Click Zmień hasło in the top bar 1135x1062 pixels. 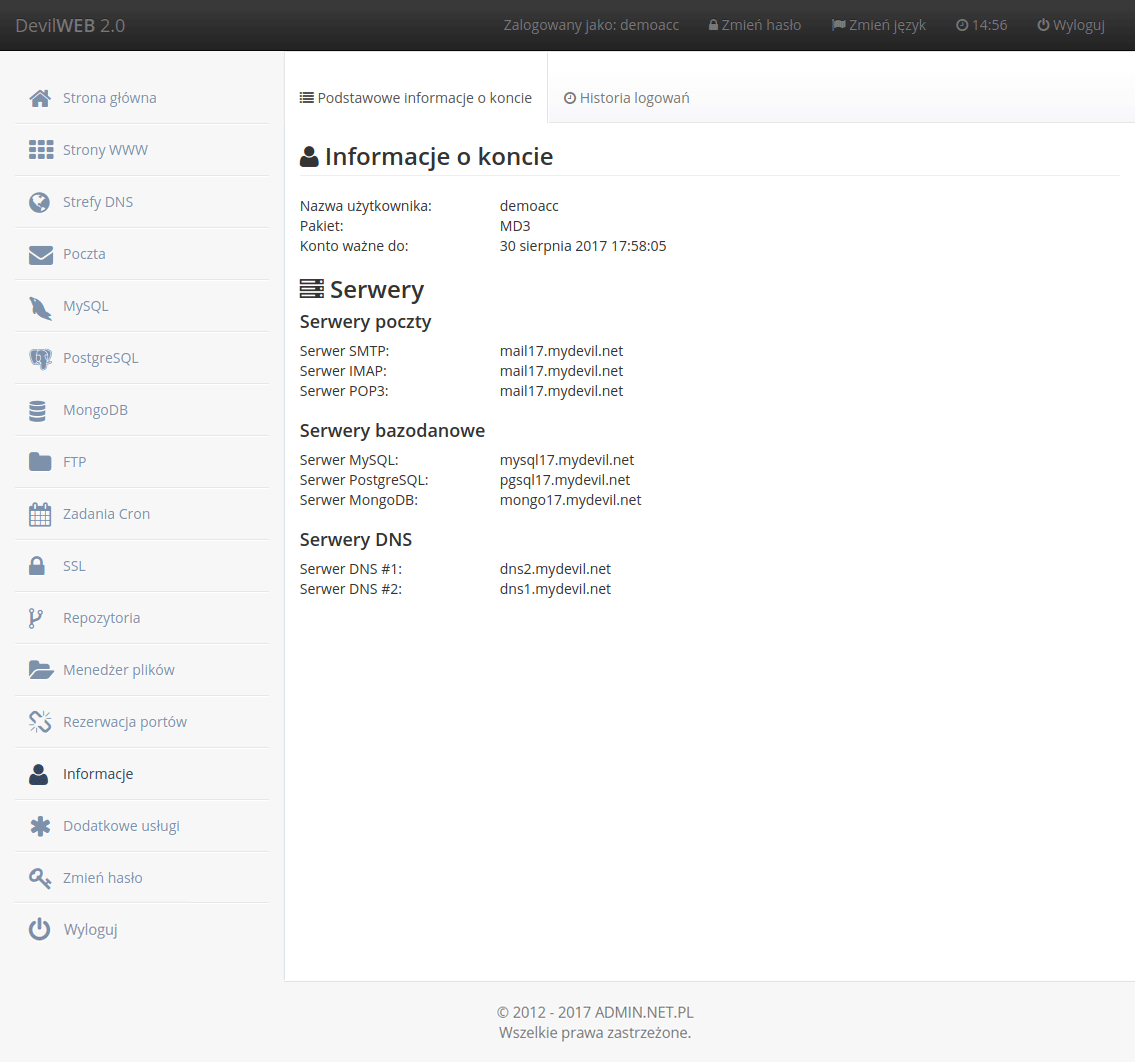pyautogui.click(x=755, y=25)
